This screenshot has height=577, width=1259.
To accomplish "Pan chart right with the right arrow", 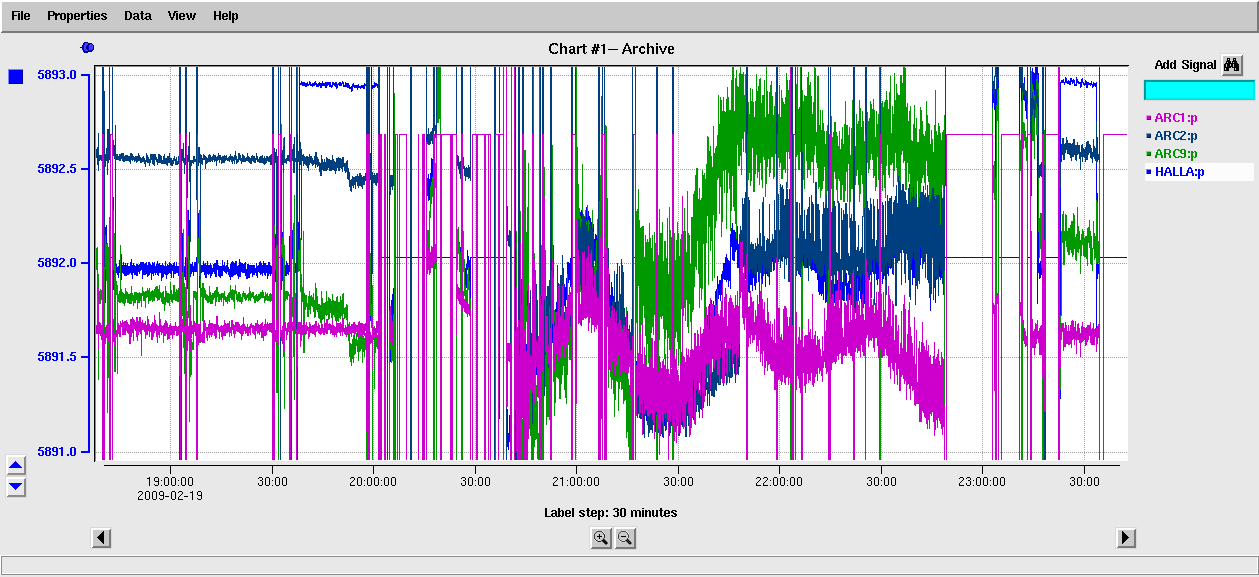I will [1126, 538].
